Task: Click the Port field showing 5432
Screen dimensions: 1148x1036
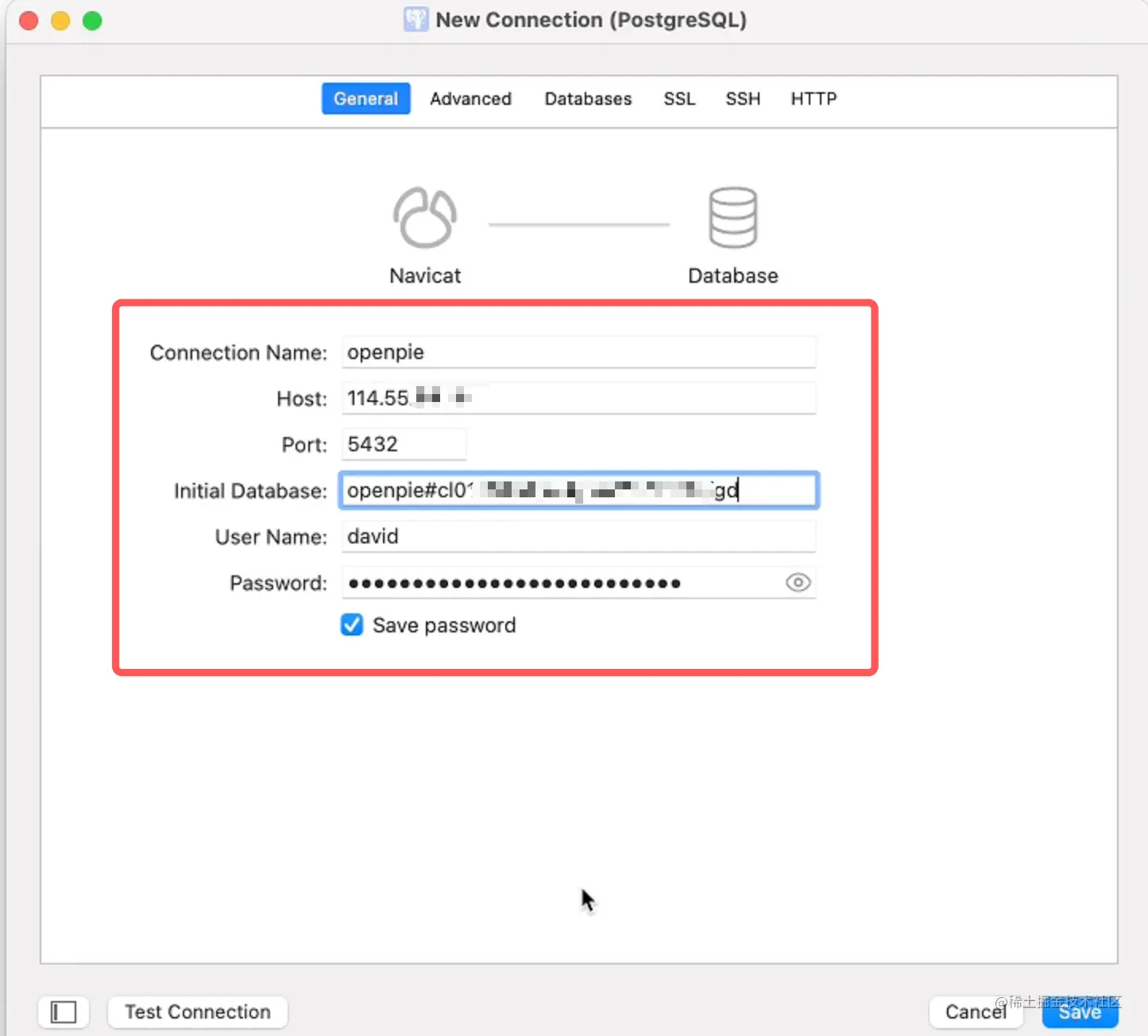Action: pos(404,444)
